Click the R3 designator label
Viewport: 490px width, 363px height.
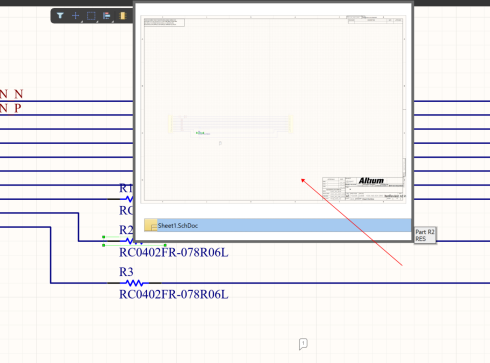click(x=126, y=272)
